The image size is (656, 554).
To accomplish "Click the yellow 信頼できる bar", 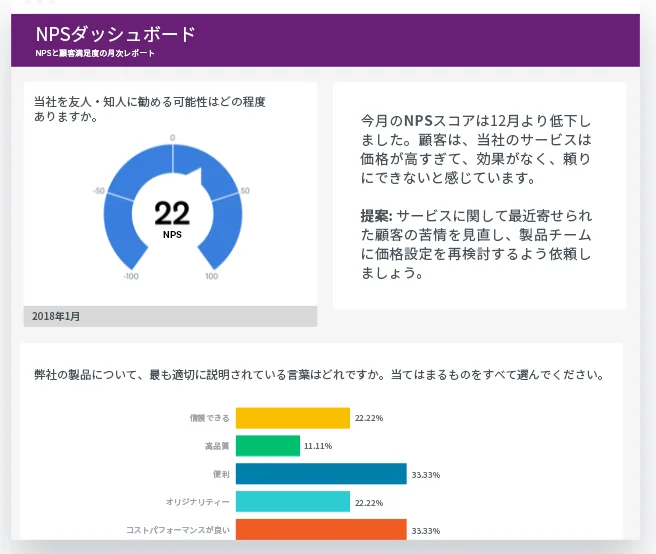I will [x=292, y=418].
